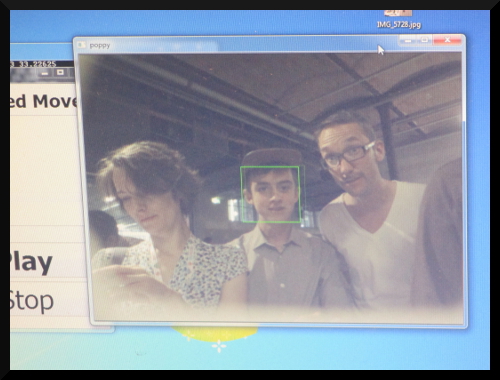Click the green face-detection rectangle
This screenshot has width=500, height=380.
(270, 194)
